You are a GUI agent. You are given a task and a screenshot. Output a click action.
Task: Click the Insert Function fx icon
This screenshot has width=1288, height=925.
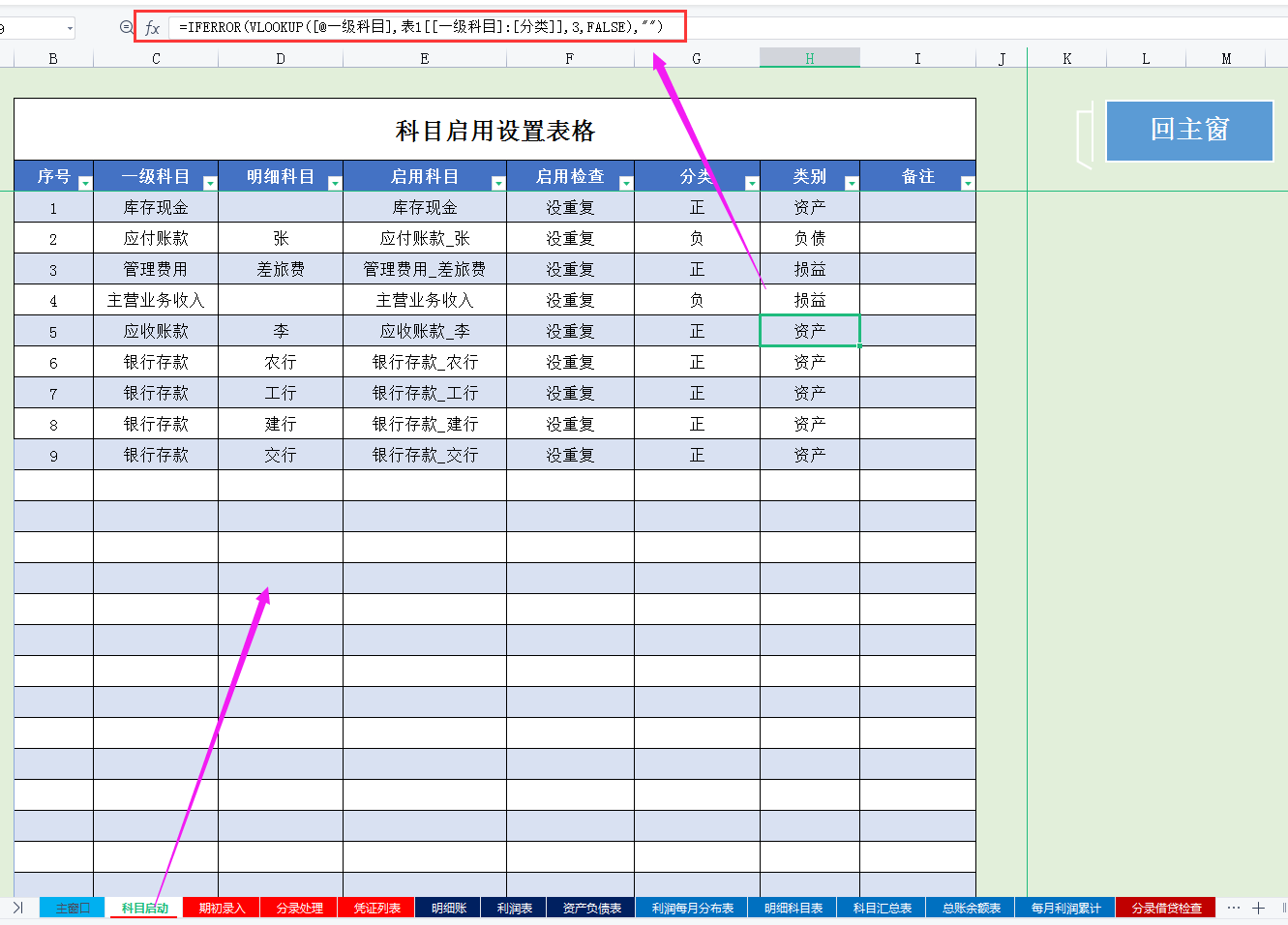tap(154, 26)
